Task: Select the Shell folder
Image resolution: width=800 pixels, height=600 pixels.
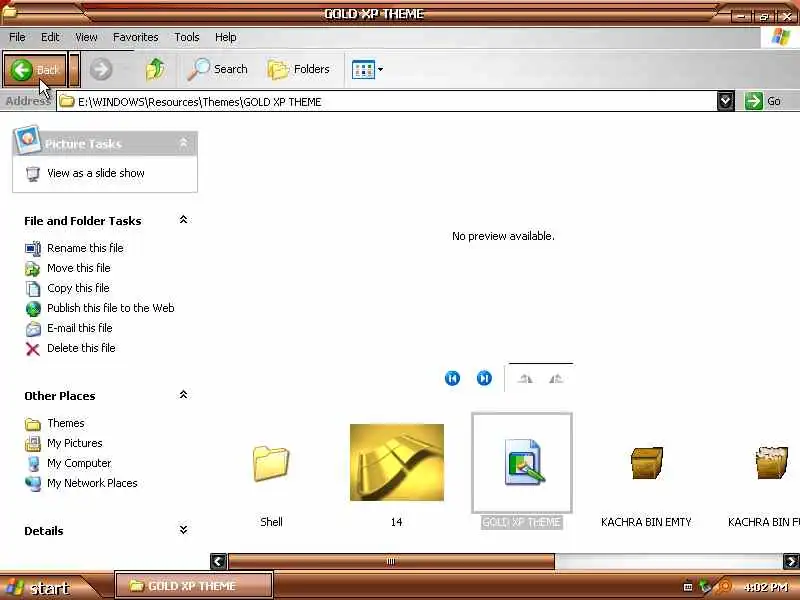Action: [271, 464]
